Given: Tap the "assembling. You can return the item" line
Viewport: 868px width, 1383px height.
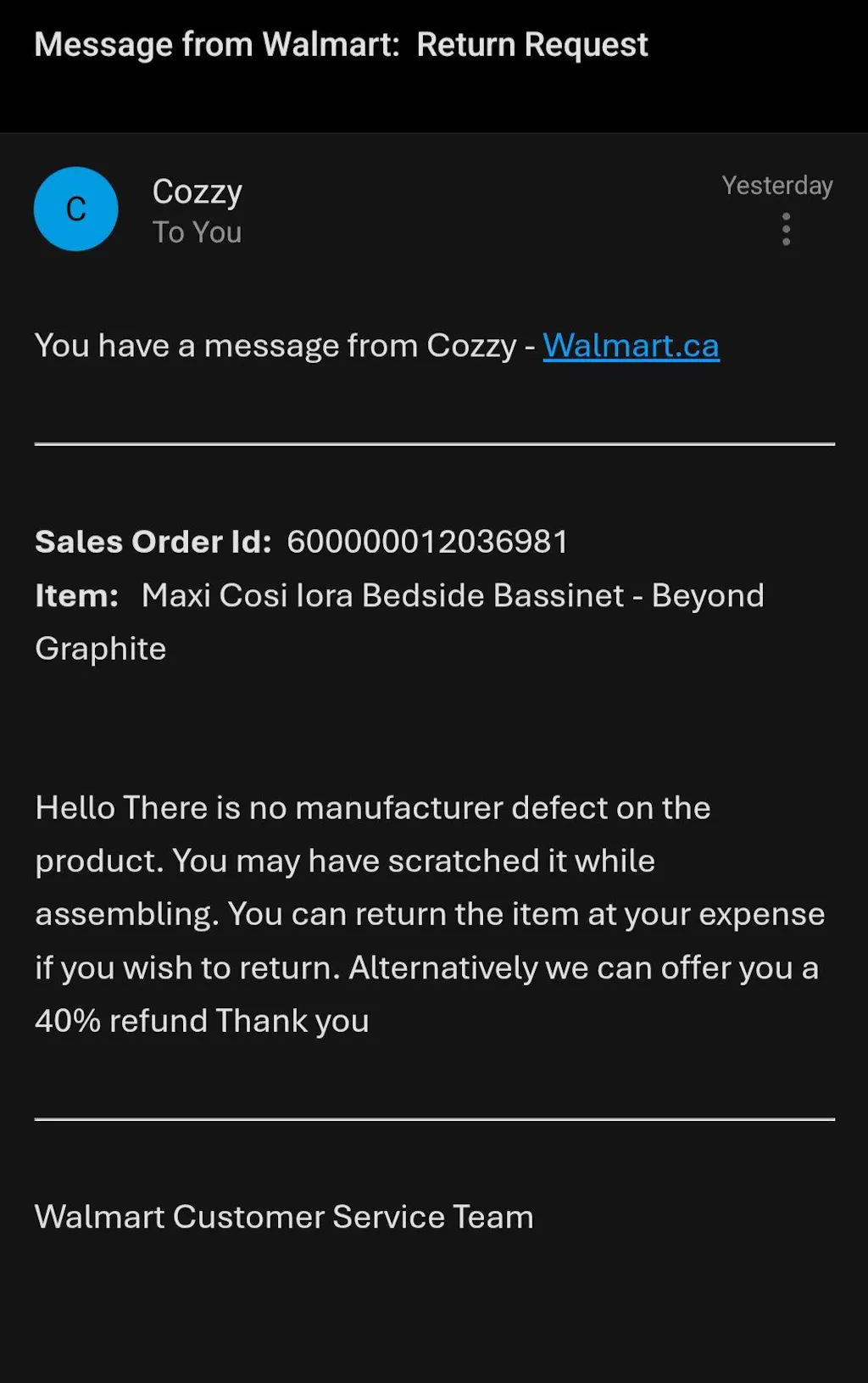Looking at the screenshot, I should [430, 914].
